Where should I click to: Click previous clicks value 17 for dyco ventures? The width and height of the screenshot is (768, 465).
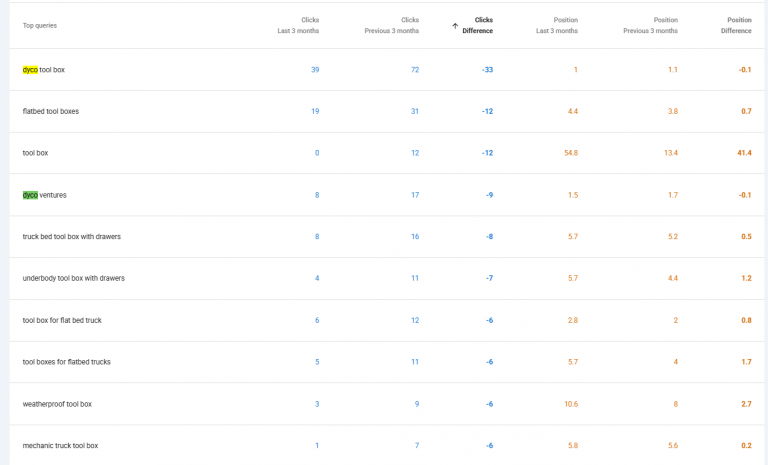pos(415,195)
